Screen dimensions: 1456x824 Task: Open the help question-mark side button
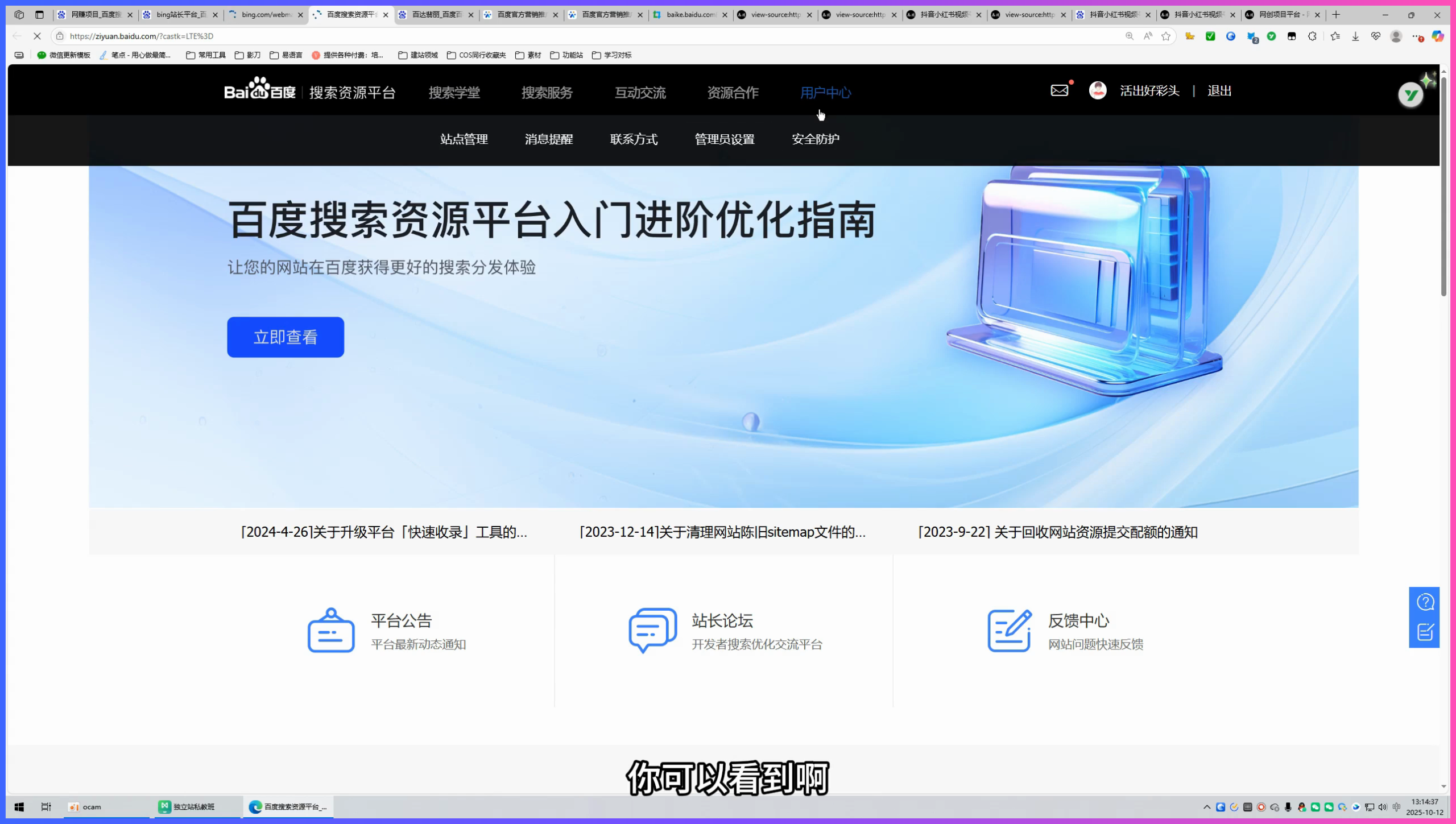(x=1425, y=602)
